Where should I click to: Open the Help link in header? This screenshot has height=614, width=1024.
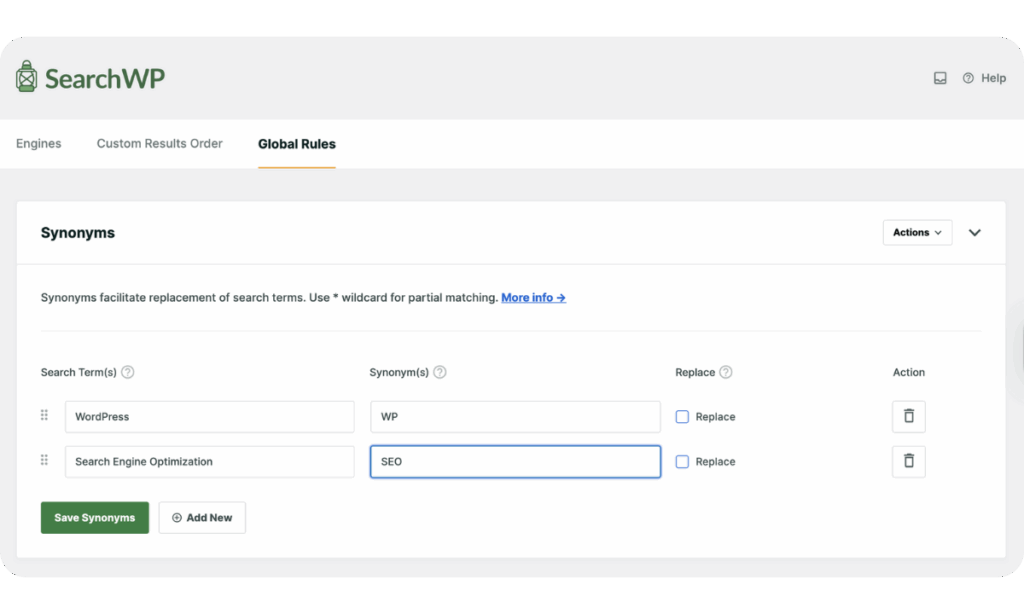(984, 78)
